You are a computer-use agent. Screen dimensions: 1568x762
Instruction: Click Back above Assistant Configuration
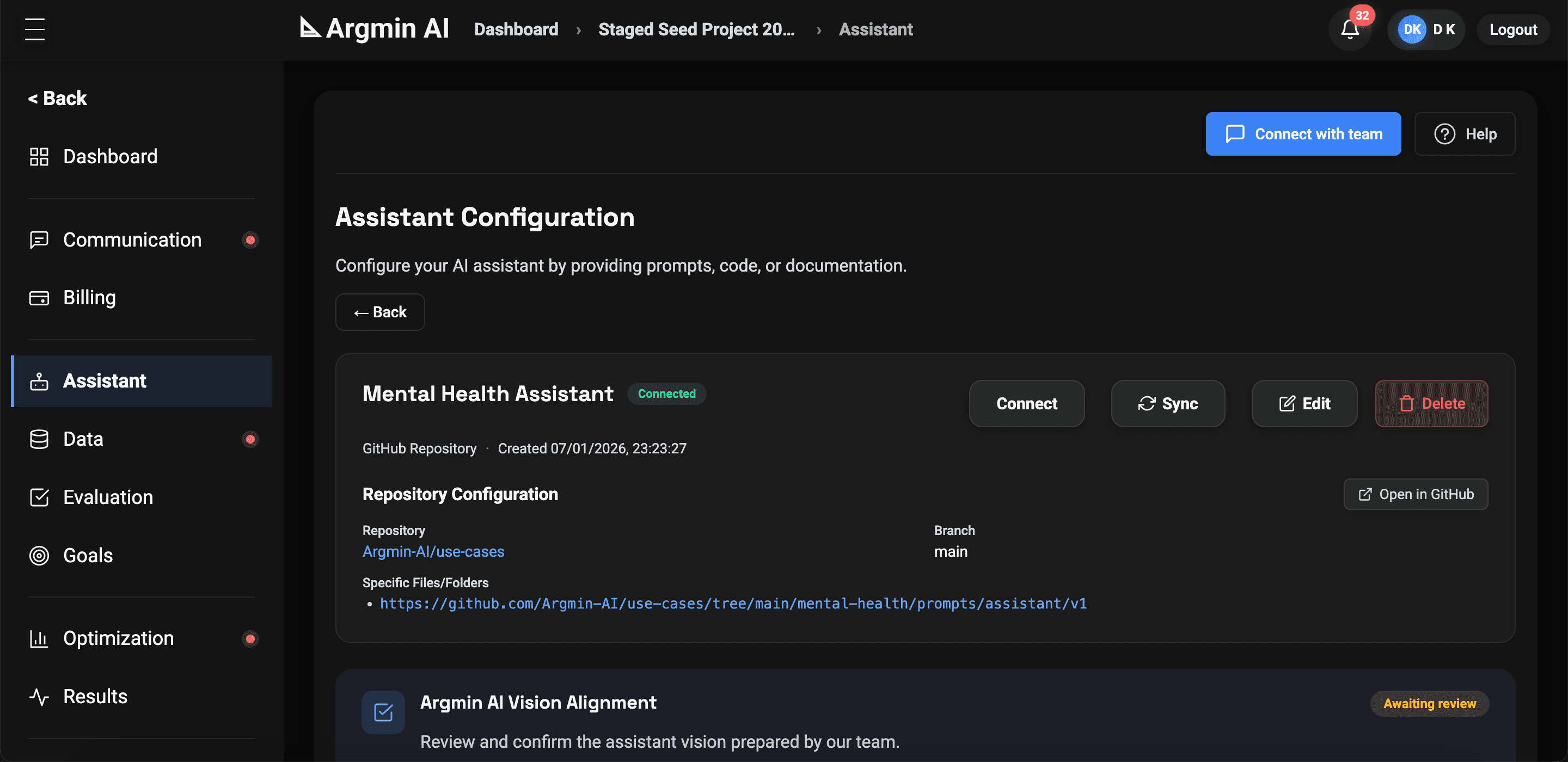coord(379,312)
